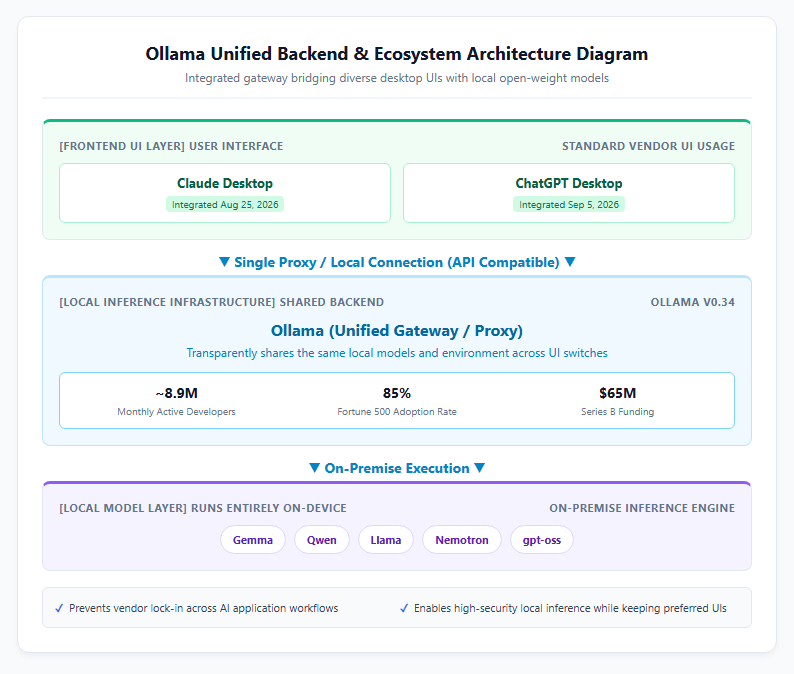Click the Llama model pill
794x674 pixels.
click(x=385, y=540)
